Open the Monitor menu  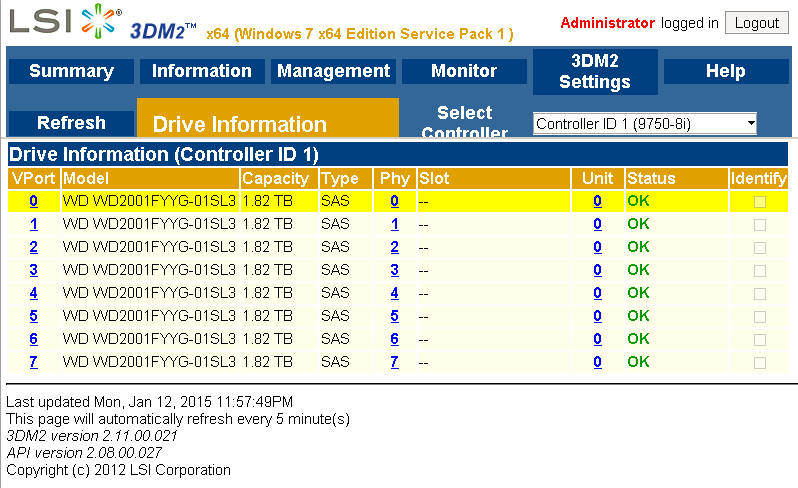[x=464, y=71]
